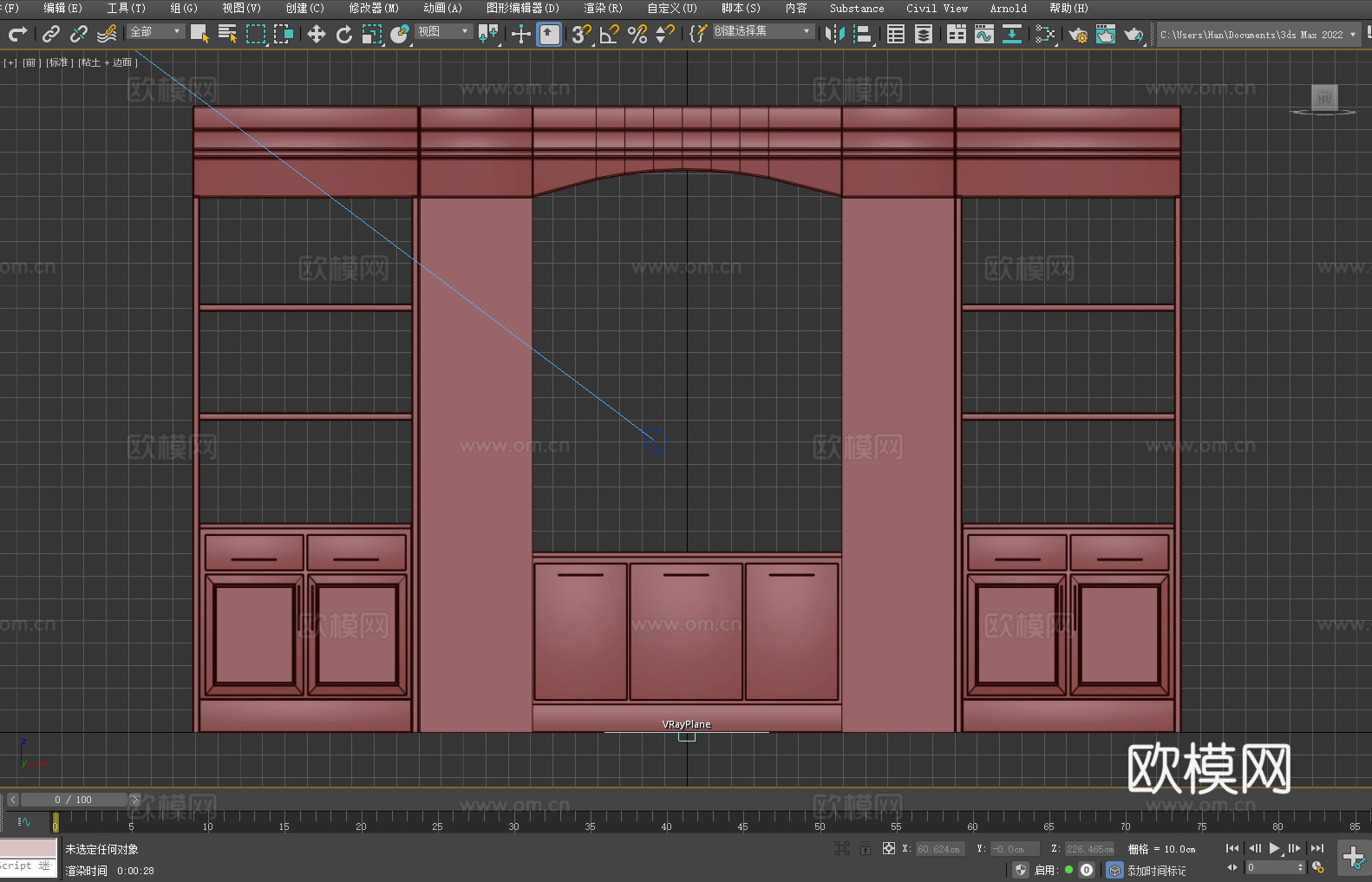Toggle Layer Explorer icon
The image size is (1372, 882).
[924, 34]
